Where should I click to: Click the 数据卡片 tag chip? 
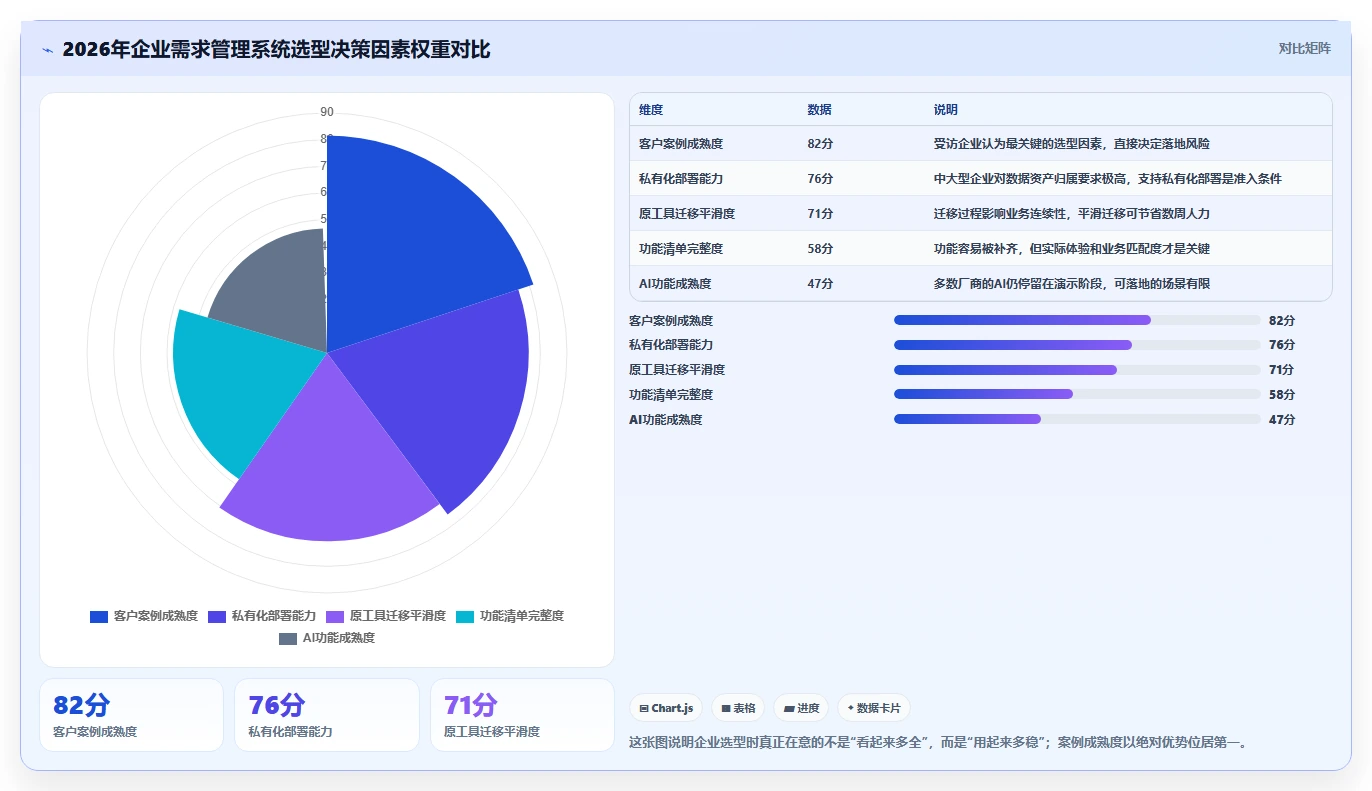(x=874, y=708)
